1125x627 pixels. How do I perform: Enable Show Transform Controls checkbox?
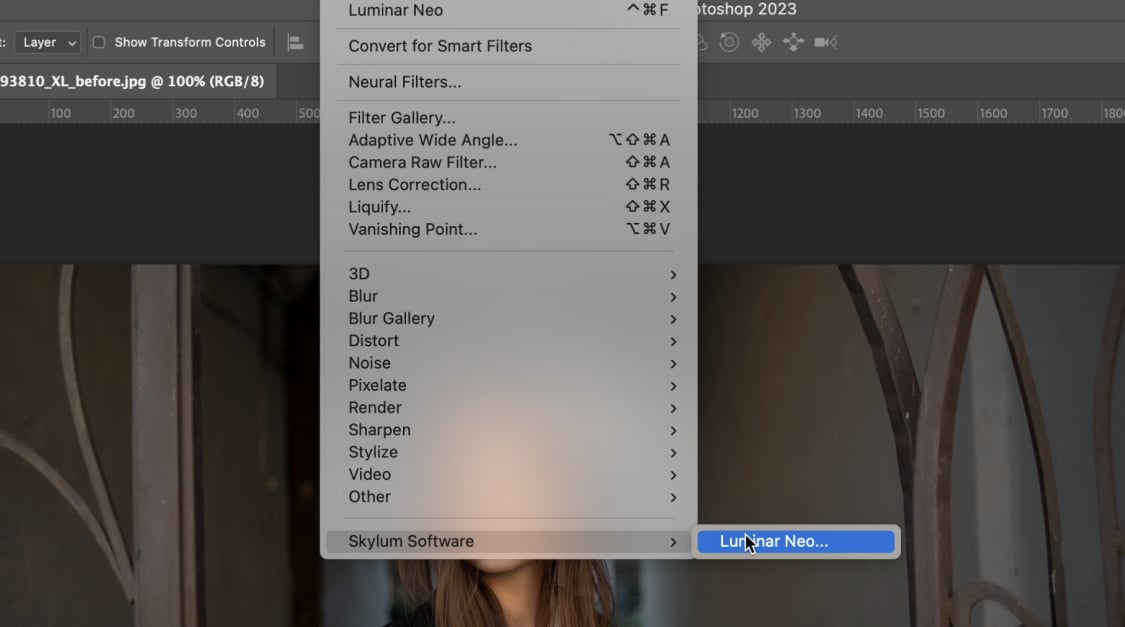pos(99,42)
